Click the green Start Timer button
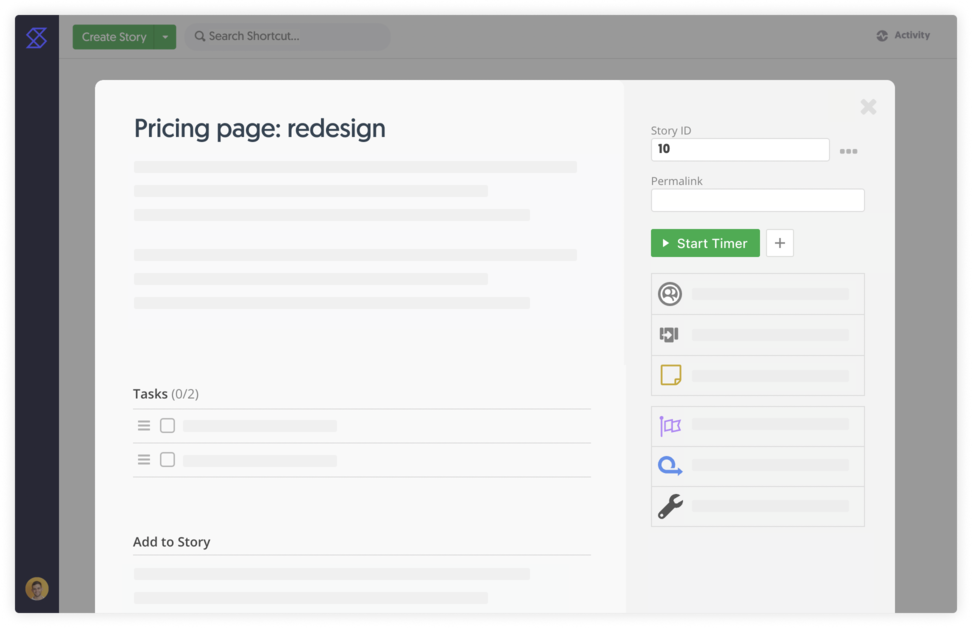972x628 pixels. pos(705,243)
